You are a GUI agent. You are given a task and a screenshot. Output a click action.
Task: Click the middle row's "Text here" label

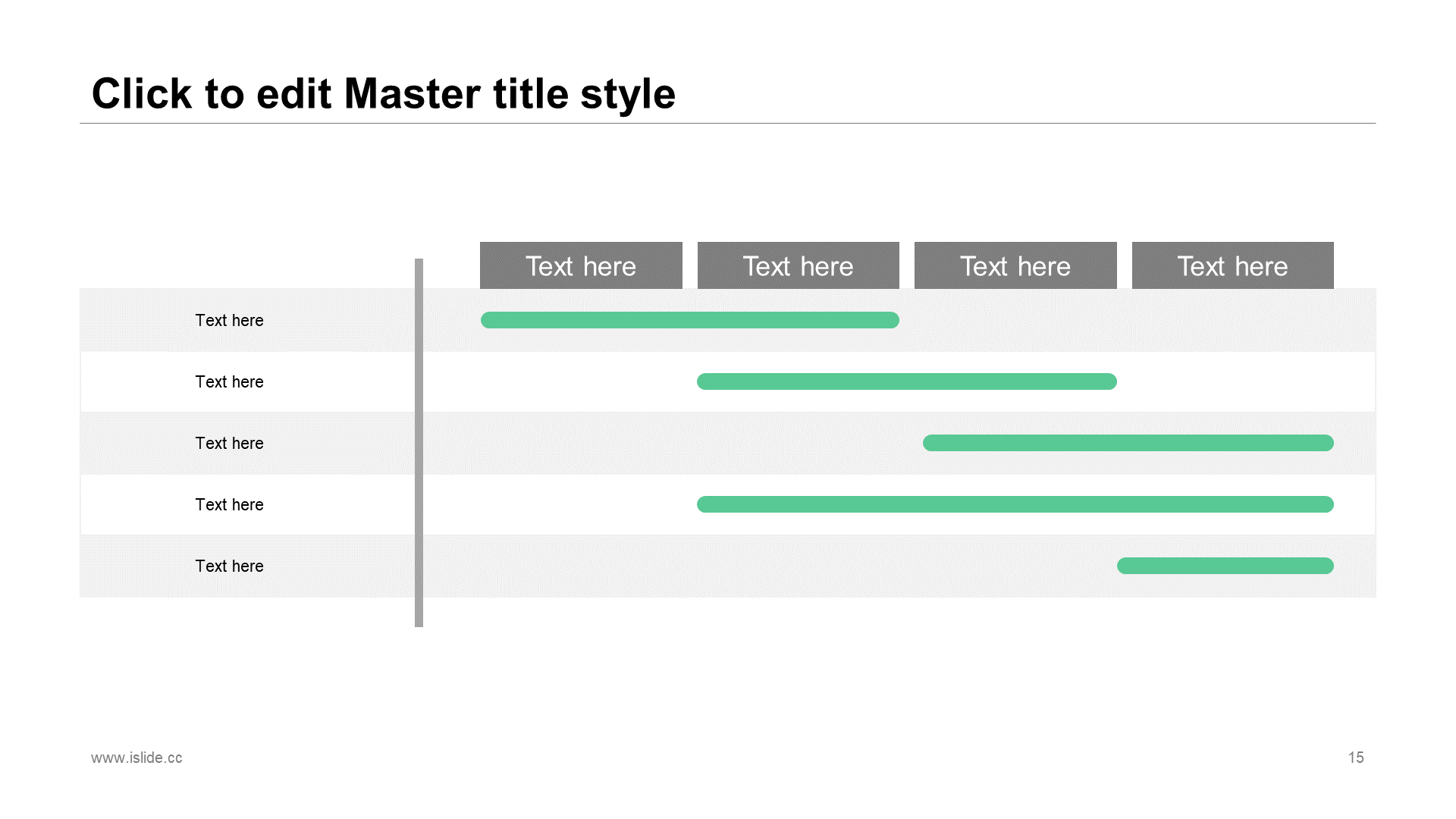click(229, 443)
